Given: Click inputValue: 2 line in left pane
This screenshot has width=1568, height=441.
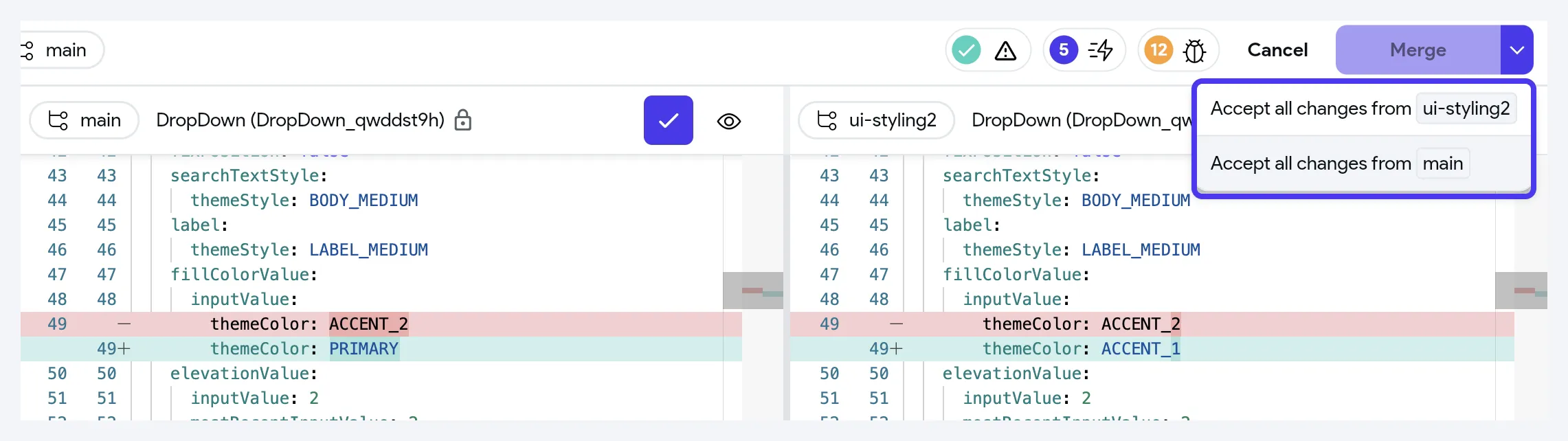Looking at the screenshot, I should click(254, 398).
